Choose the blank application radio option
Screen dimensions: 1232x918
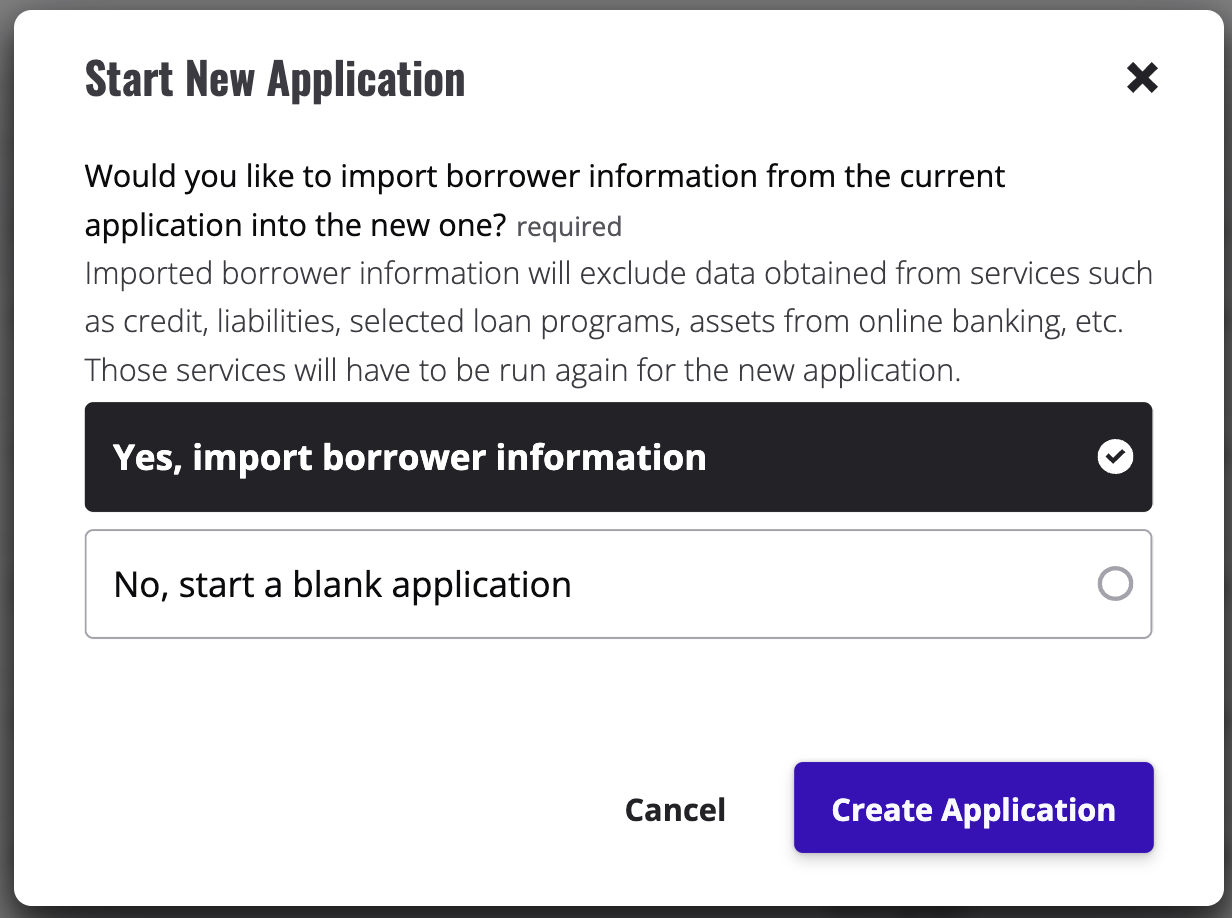click(1115, 584)
